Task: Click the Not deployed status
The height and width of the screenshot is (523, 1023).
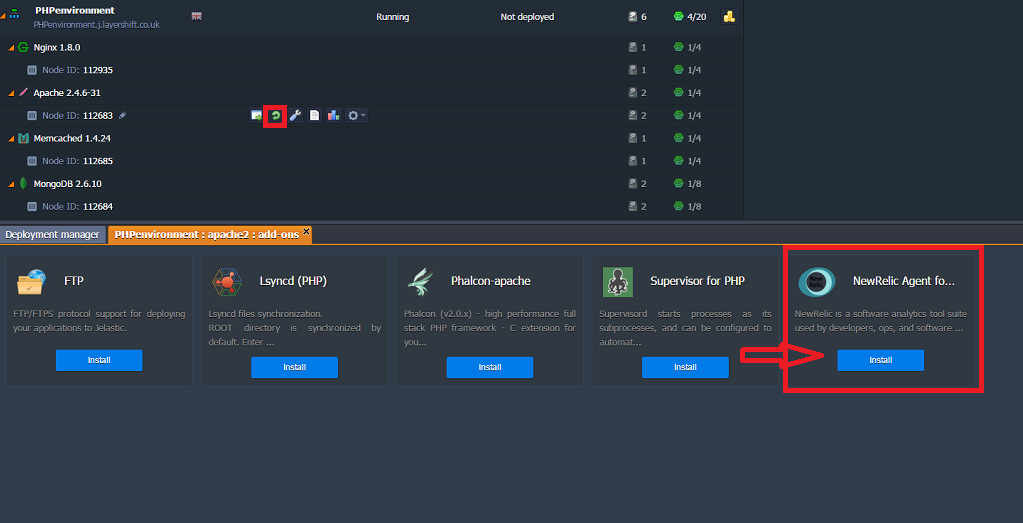Action: [x=527, y=17]
